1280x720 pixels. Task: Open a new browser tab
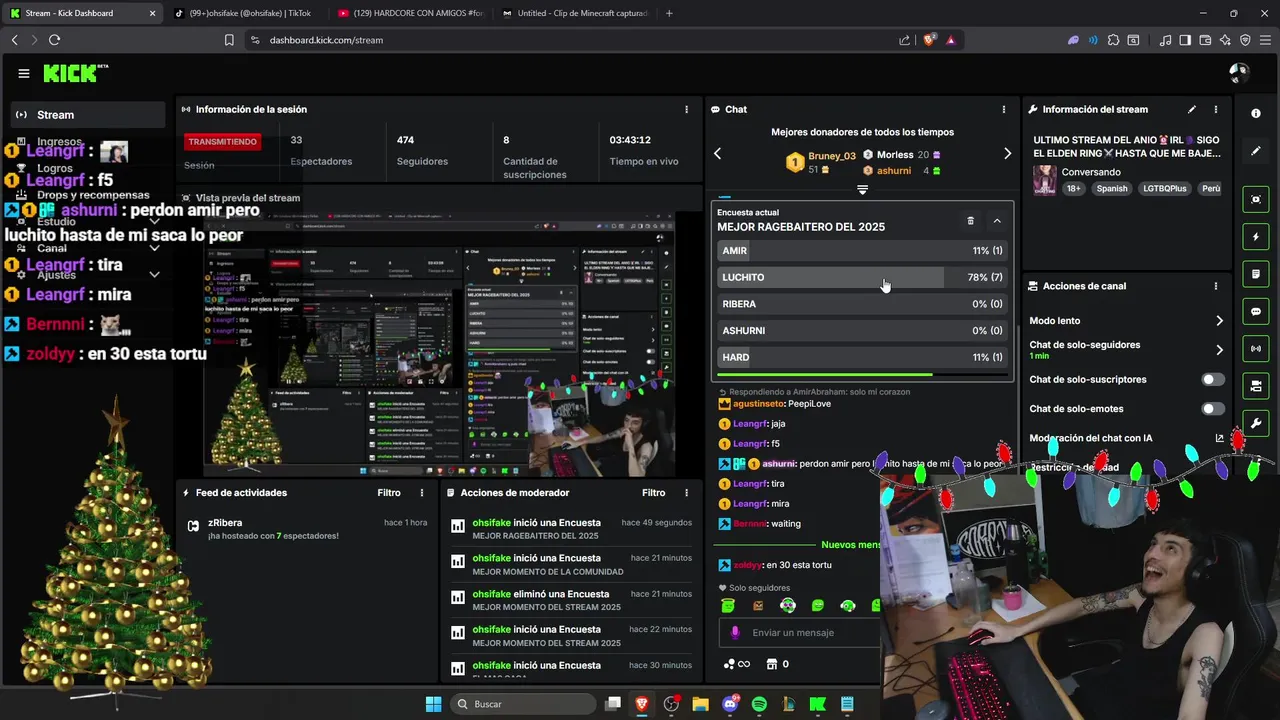click(669, 13)
